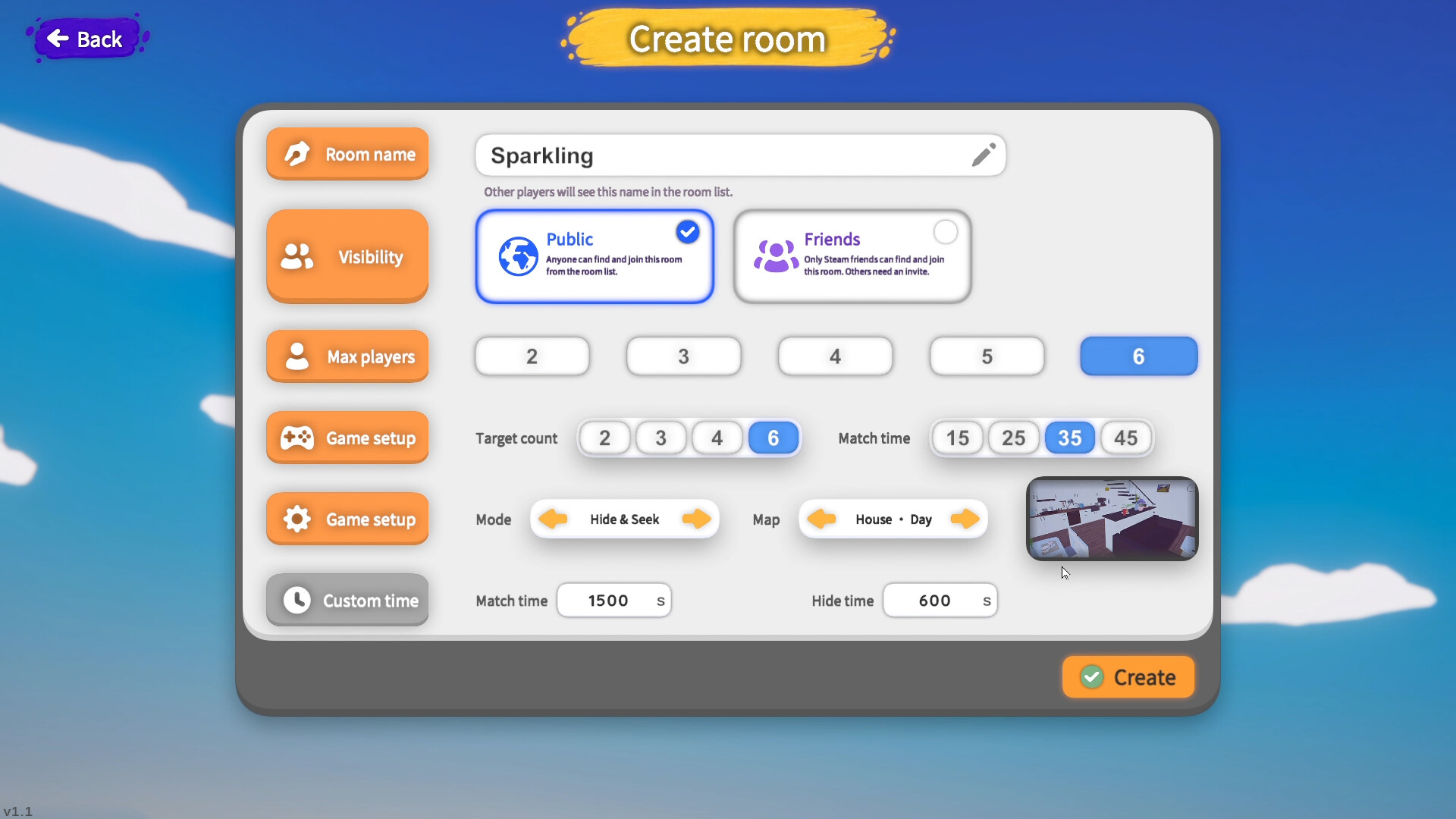This screenshot has height=819, width=1456.
Task: Set max players to 6
Action: pos(1139,356)
